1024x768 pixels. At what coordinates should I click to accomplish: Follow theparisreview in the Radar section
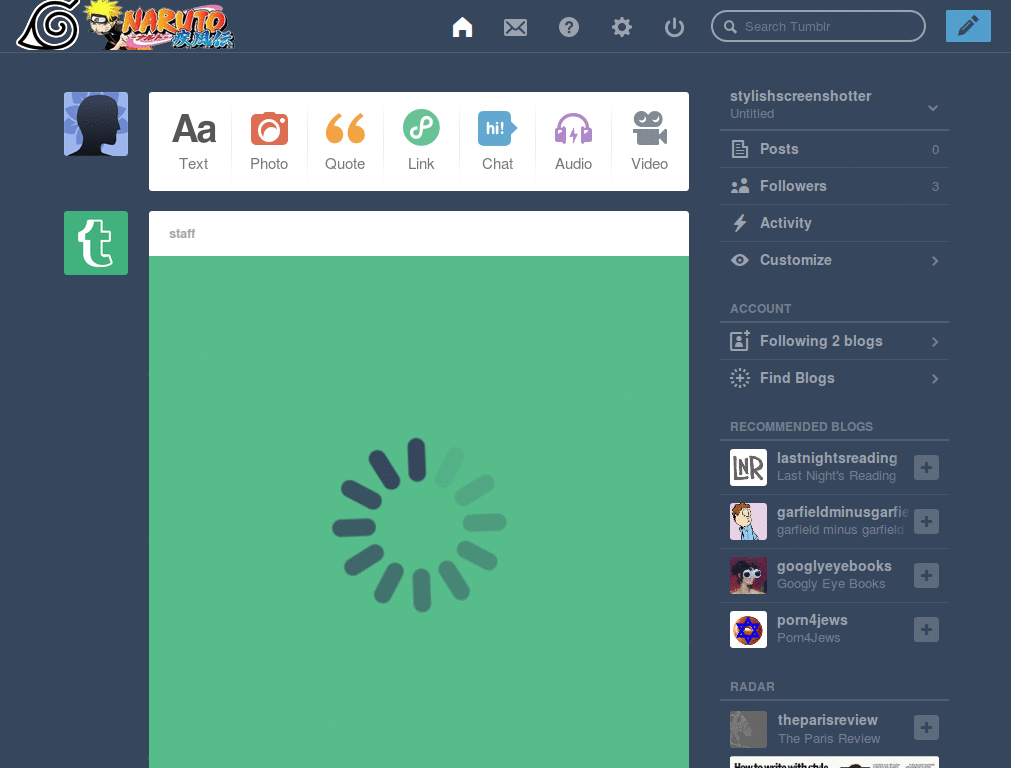(928, 727)
